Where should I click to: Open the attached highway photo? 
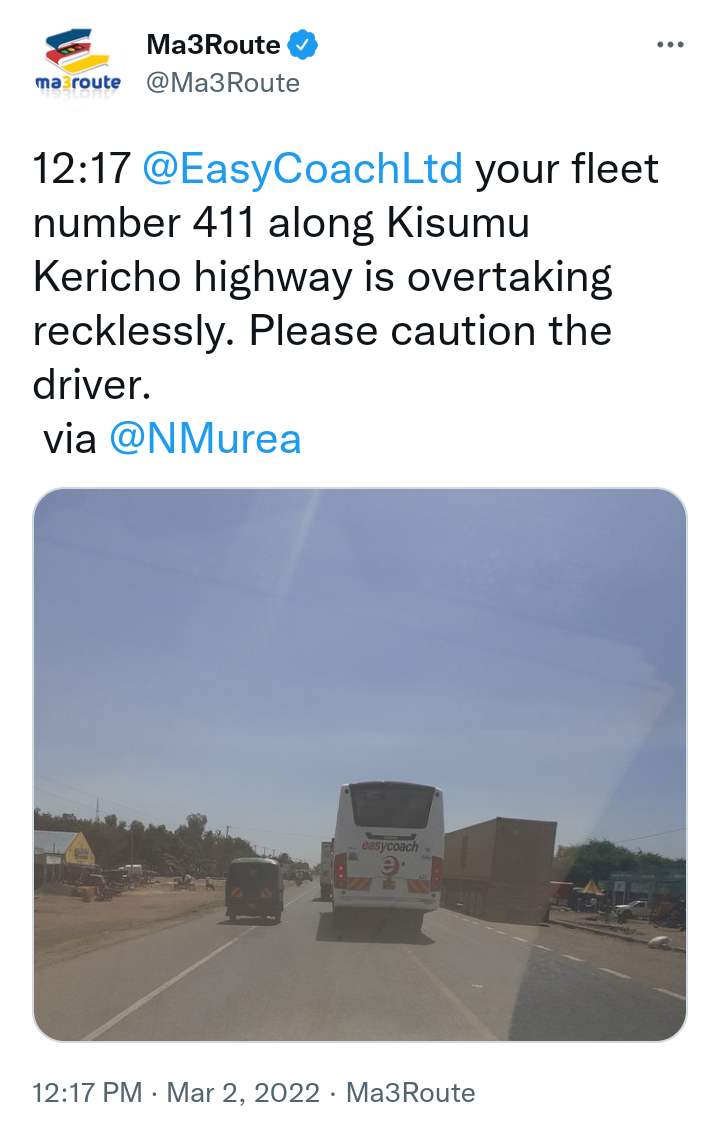coord(360,765)
